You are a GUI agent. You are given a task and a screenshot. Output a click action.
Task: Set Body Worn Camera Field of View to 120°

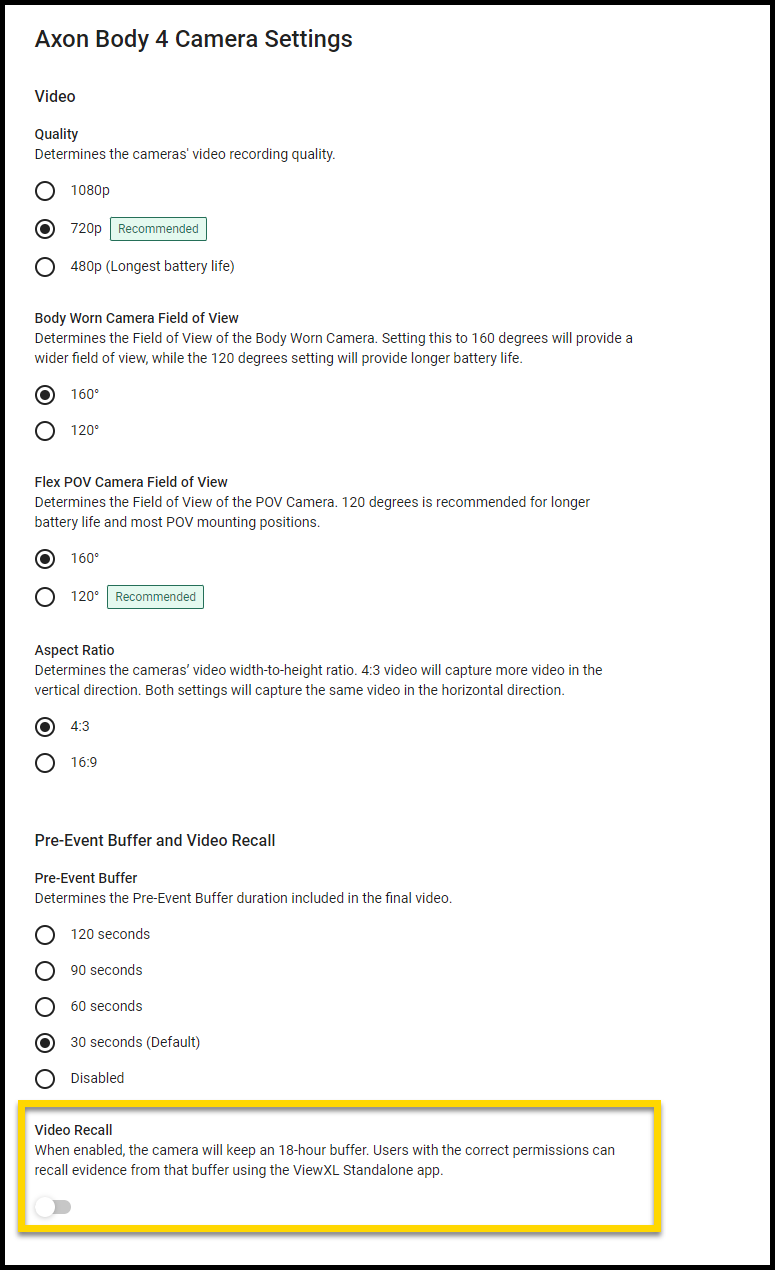tap(44, 430)
